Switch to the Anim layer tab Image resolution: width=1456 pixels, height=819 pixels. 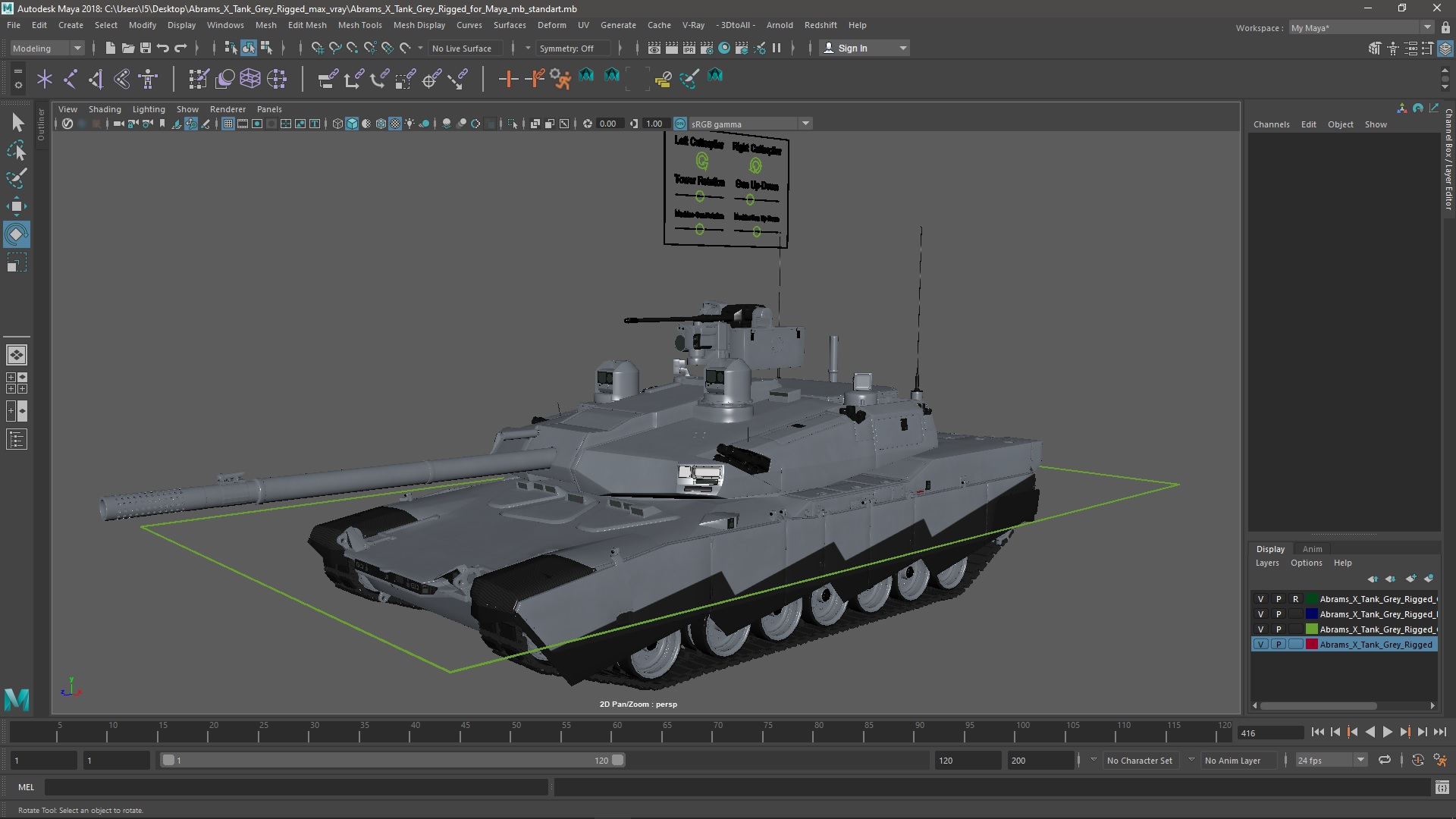pyautogui.click(x=1312, y=549)
